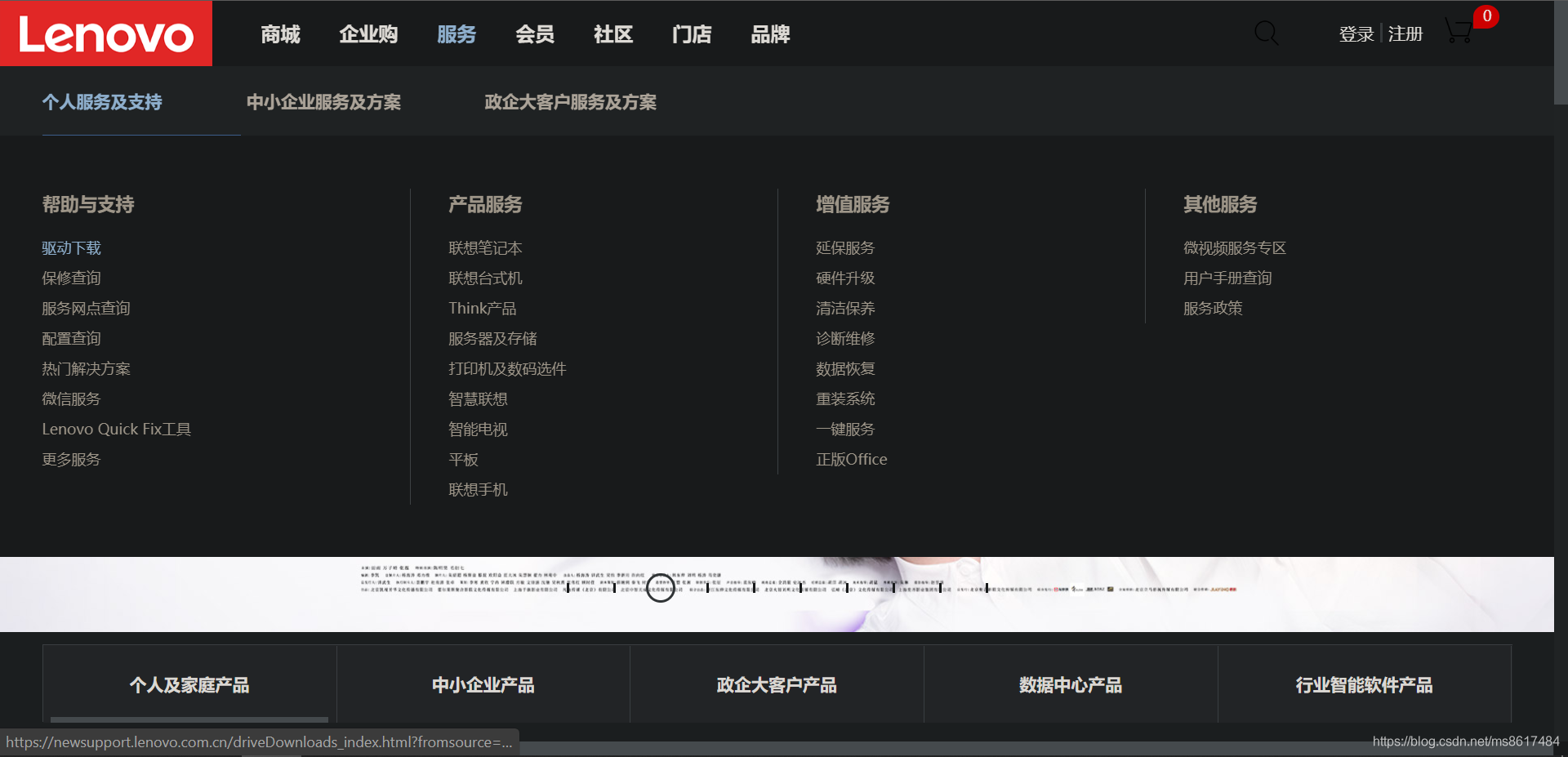Open the 保修查询 link
Image resolution: width=1568 pixels, height=757 pixels.
[72, 278]
